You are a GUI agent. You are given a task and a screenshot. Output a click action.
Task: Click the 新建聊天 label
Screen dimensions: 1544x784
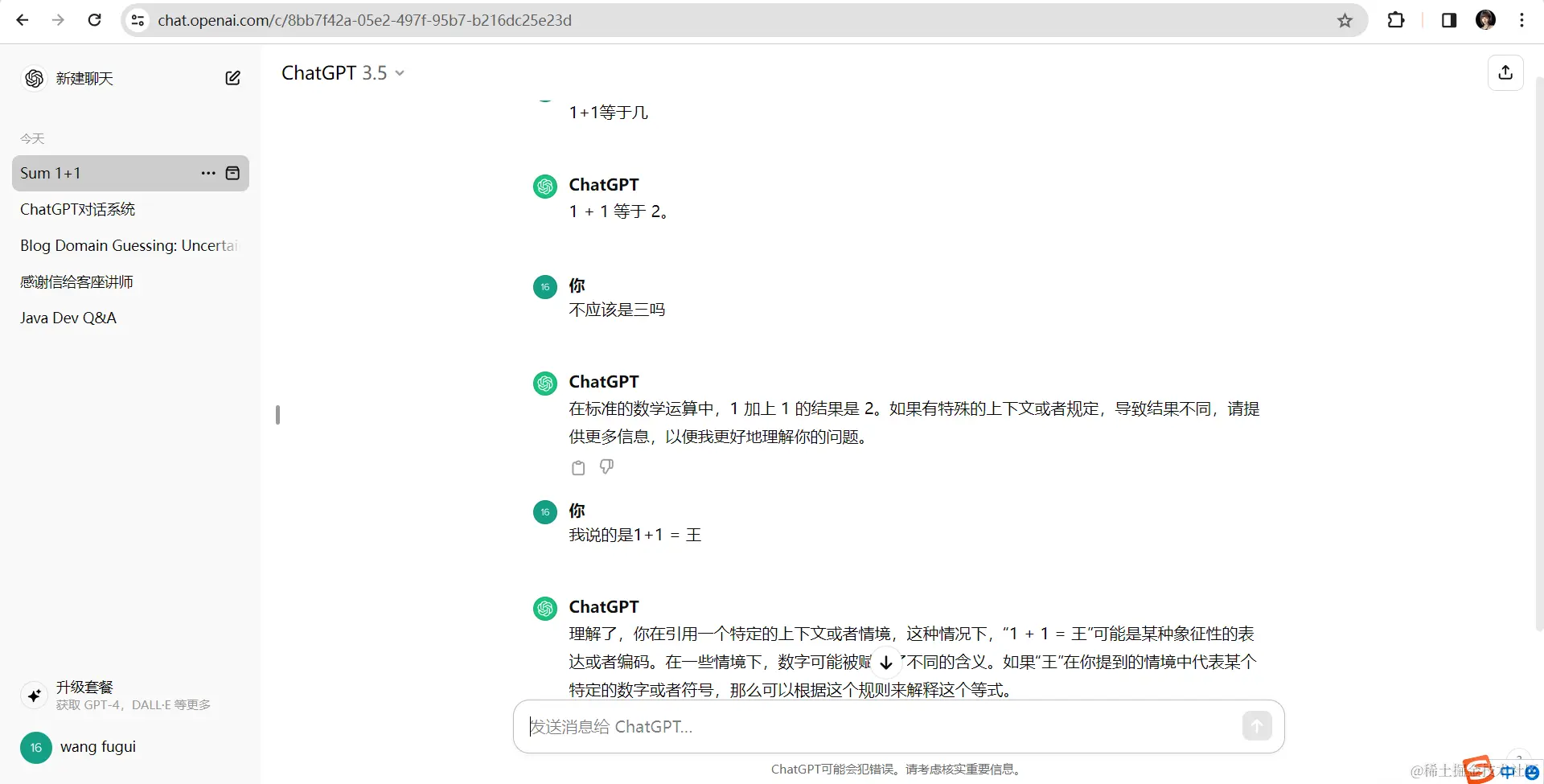click(84, 78)
